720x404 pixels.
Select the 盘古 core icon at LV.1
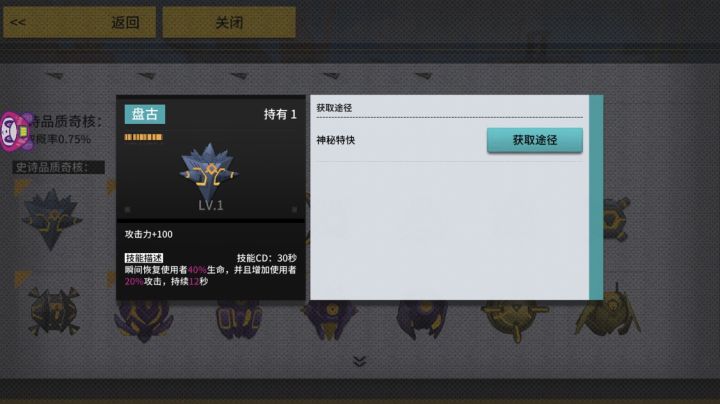pos(210,172)
